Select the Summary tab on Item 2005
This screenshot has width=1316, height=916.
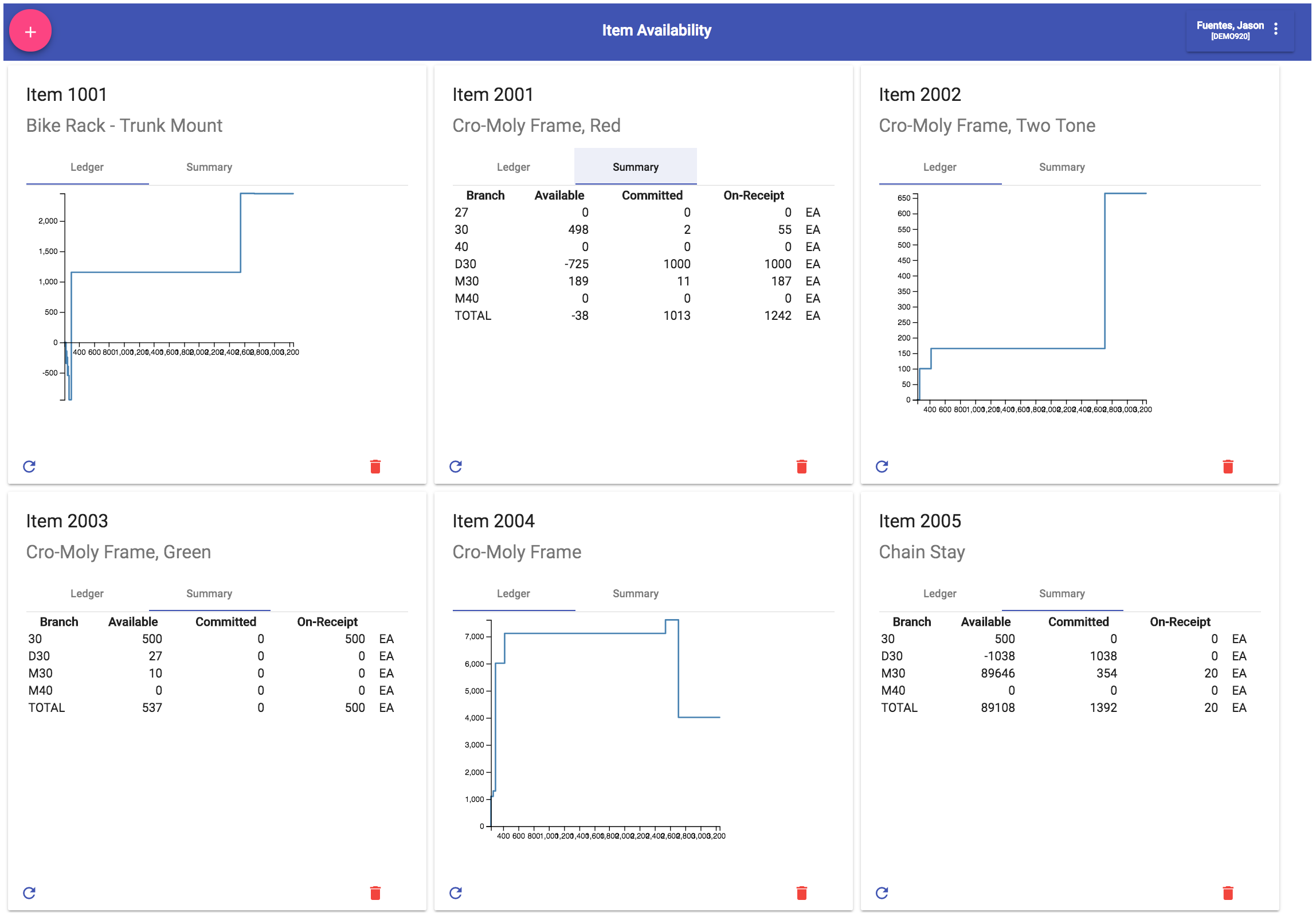click(x=1062, y=593)
